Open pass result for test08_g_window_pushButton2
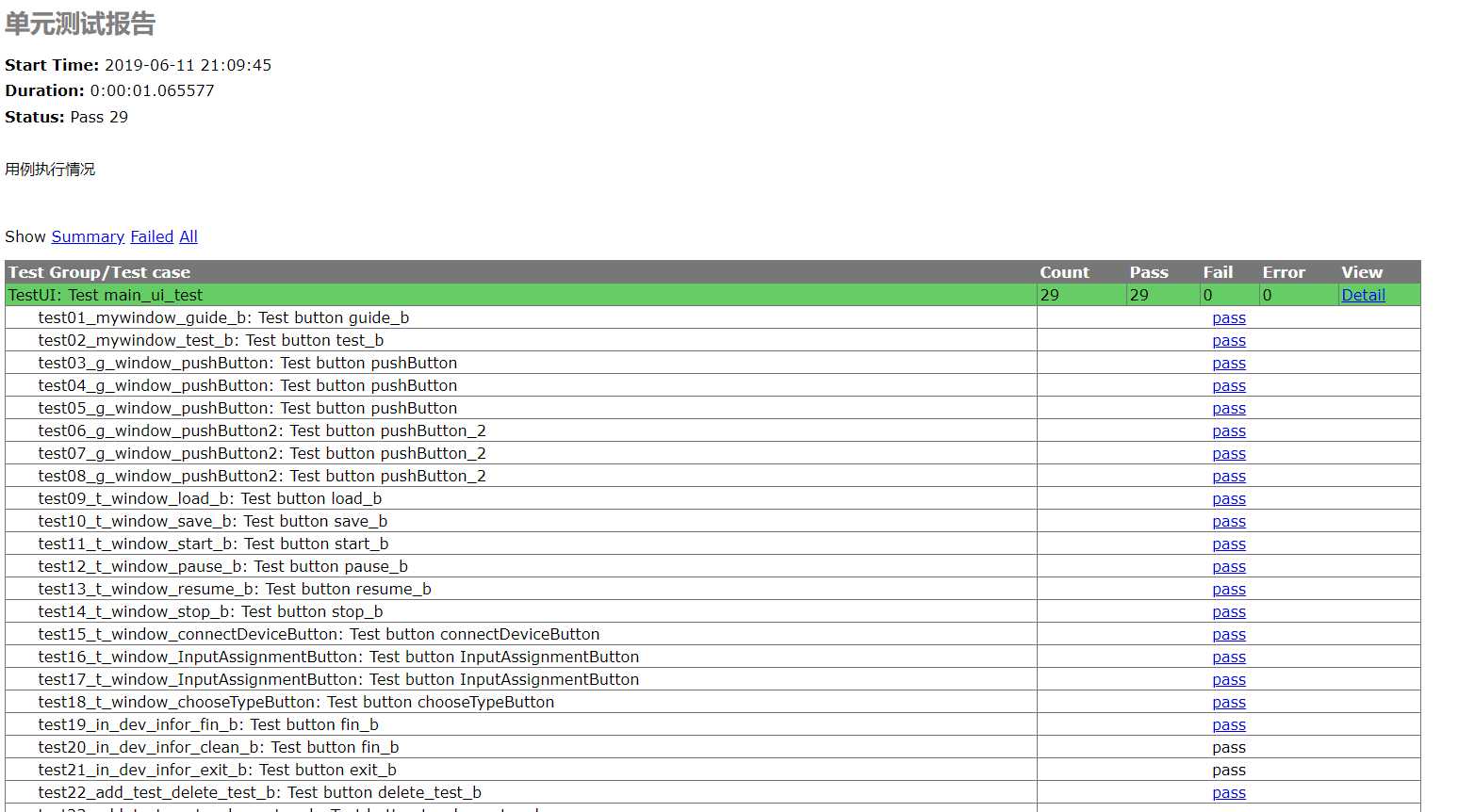Screen dimensions: 1458x812 pyautogui.click(x=1229, y=476)
